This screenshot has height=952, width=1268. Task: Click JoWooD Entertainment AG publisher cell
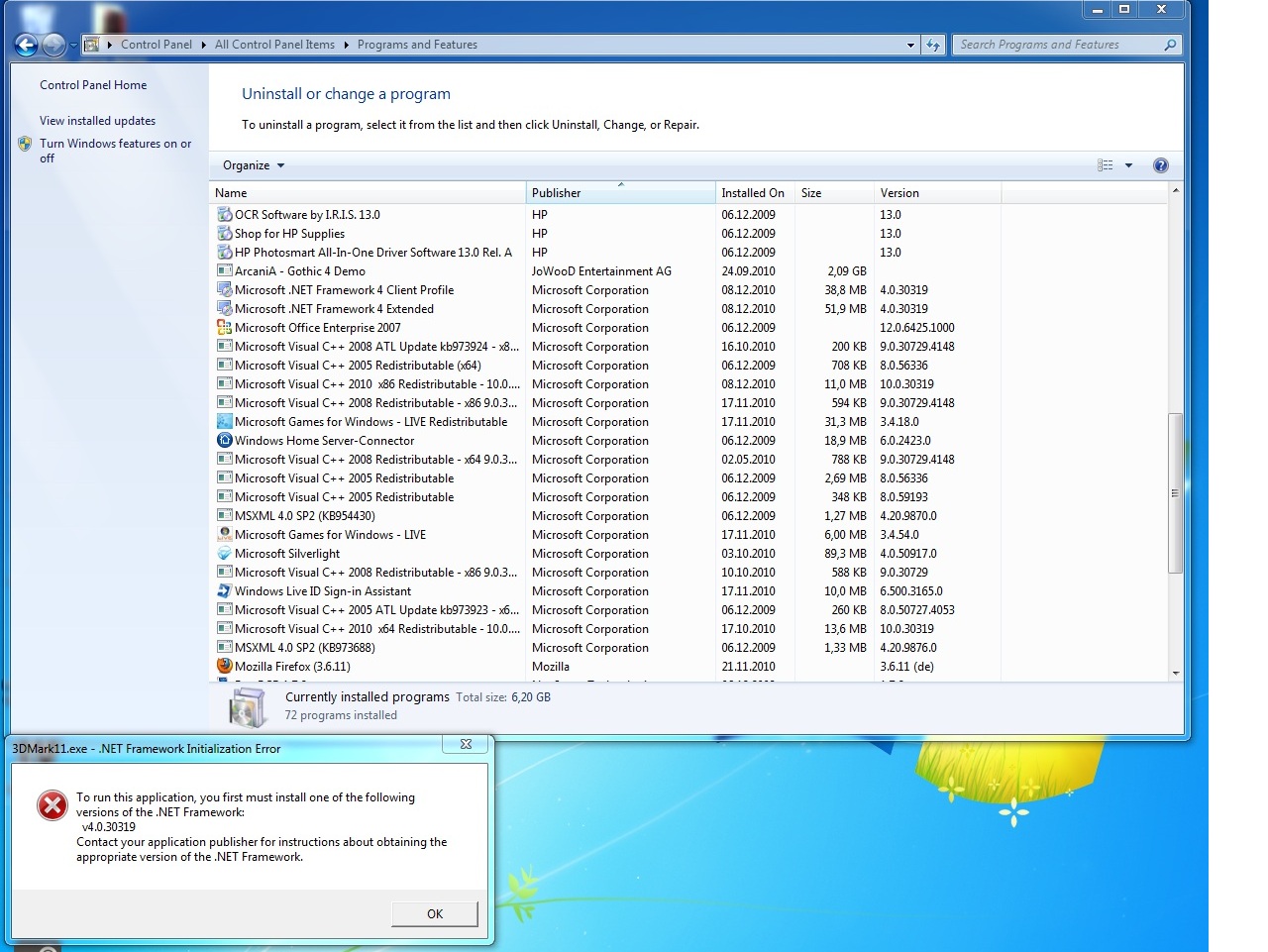pyautogui.click(x=601, y=270)
